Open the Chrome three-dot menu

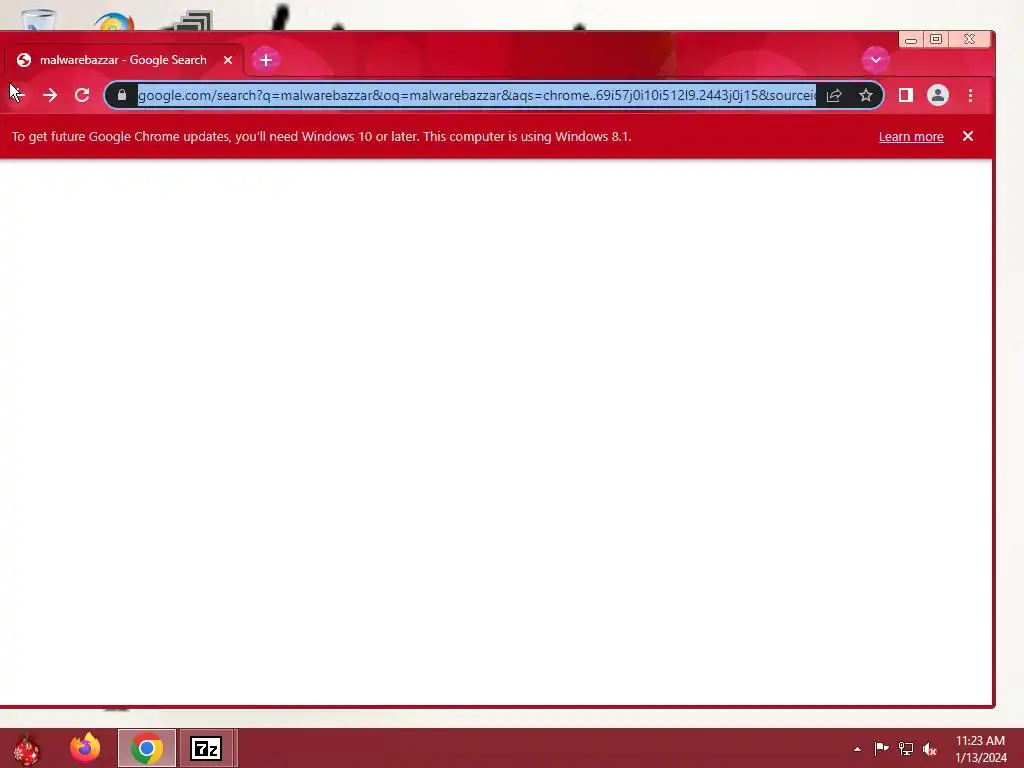tap(970, 95)
